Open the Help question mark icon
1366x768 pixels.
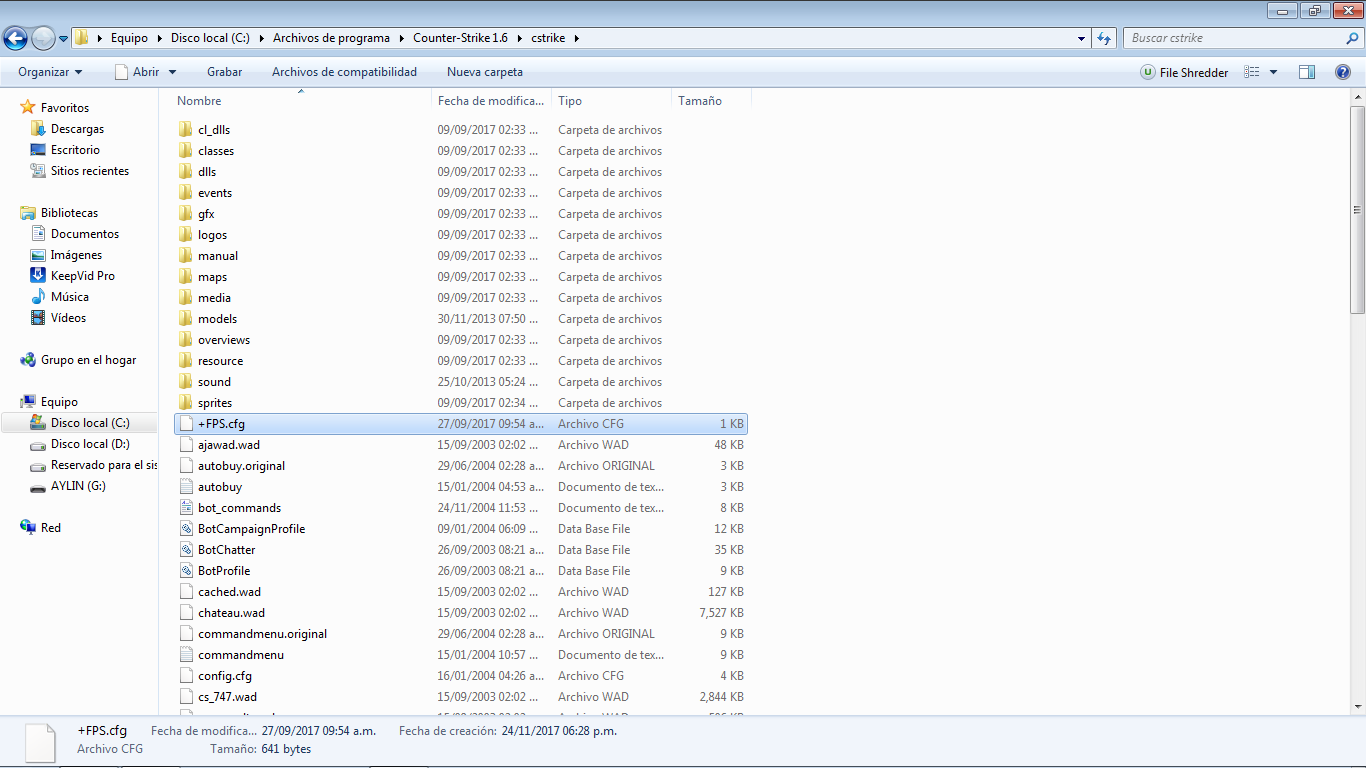tap(1343, 72)
